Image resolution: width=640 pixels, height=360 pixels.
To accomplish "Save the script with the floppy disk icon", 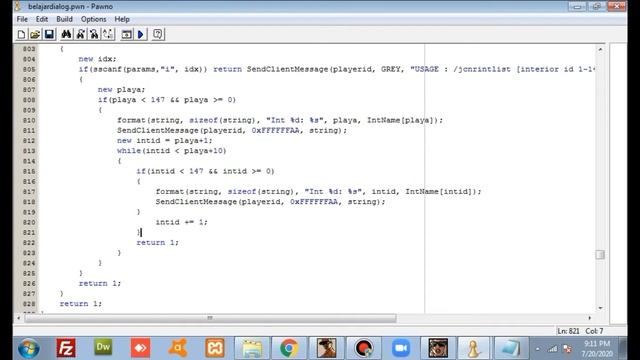I will pos(49,34).
